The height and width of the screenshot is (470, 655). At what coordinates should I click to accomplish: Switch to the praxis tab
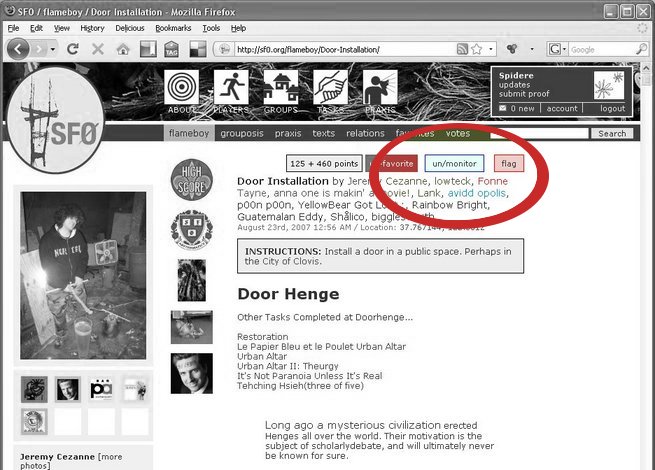tap(288, 133)
